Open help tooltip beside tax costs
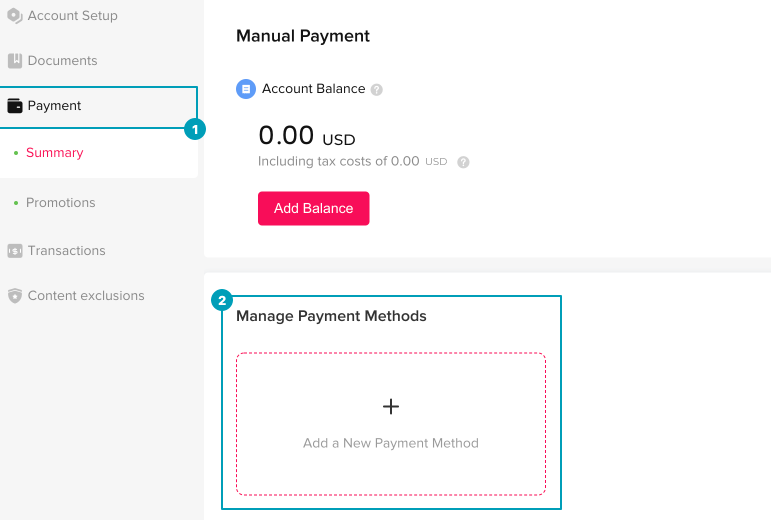 [463, 162]
